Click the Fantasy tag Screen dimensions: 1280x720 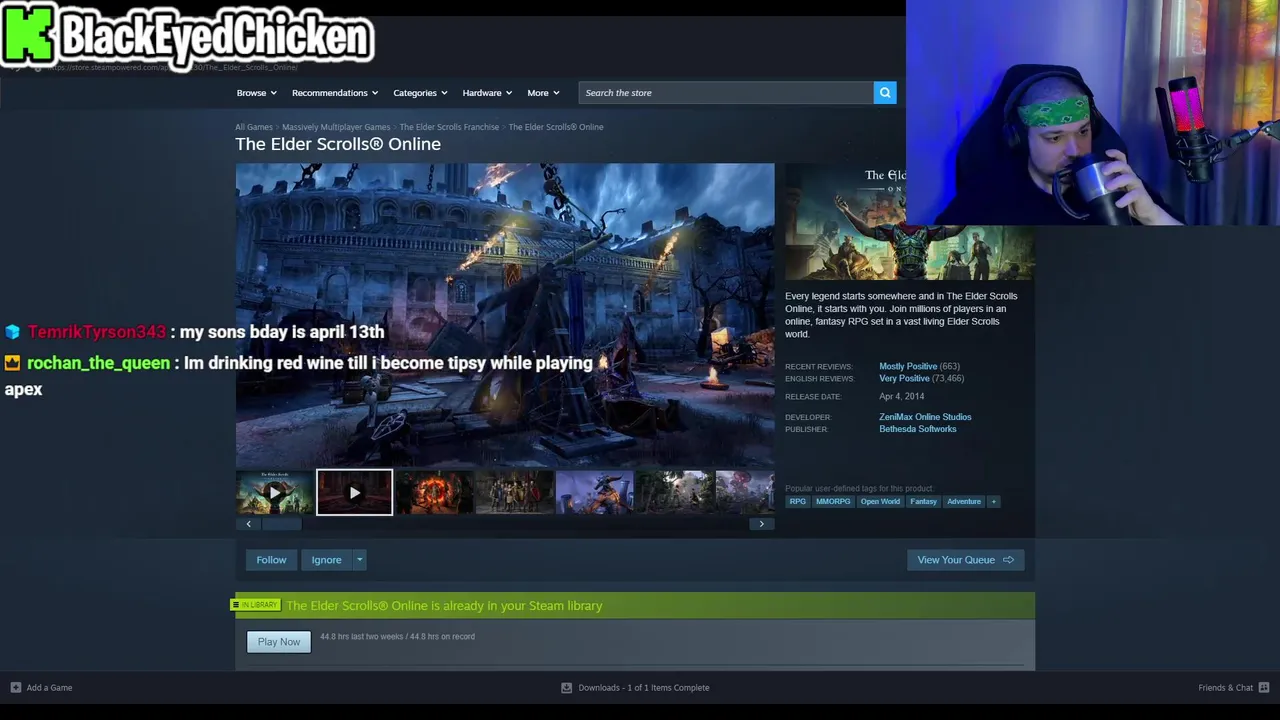tap(923, 502)
